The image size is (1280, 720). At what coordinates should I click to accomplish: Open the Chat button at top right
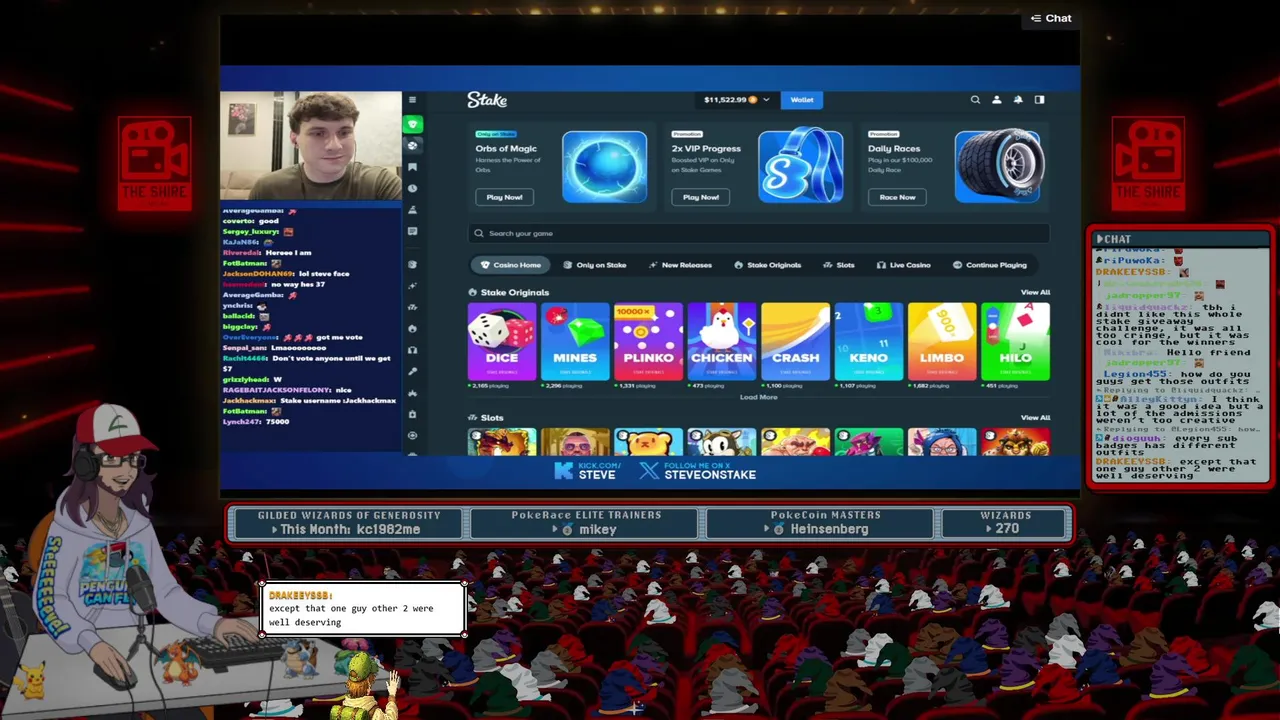(x=1051, y=18)
